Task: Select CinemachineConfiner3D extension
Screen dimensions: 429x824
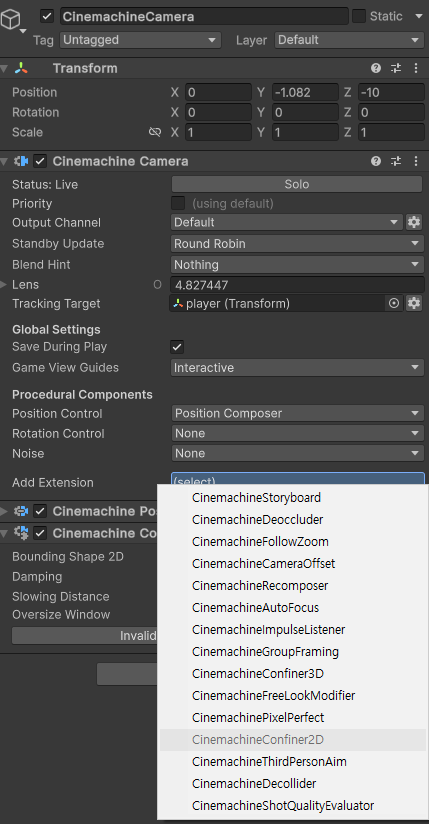Action: (x=293, y=674)
